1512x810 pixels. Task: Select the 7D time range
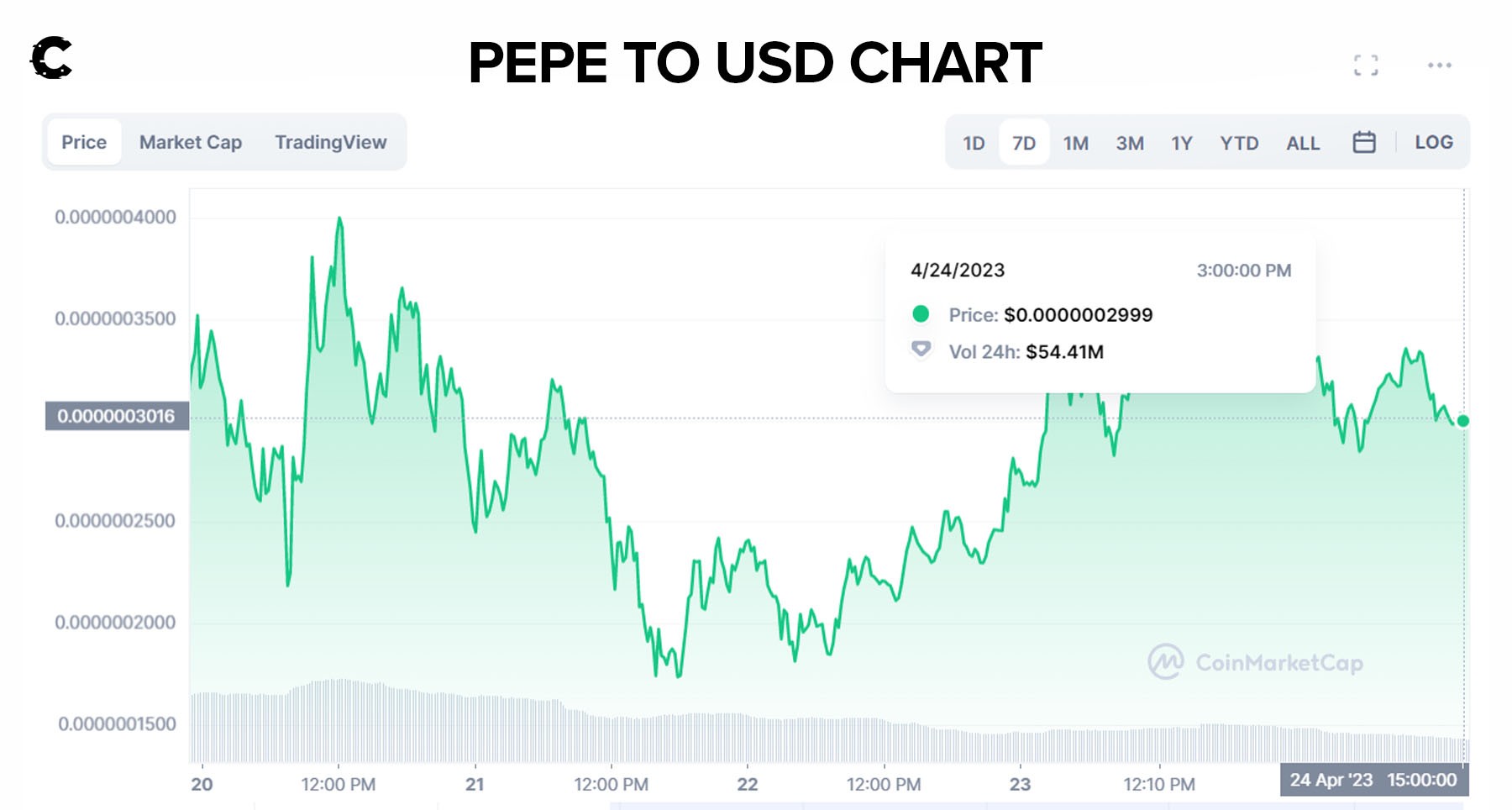point(1024,144)
